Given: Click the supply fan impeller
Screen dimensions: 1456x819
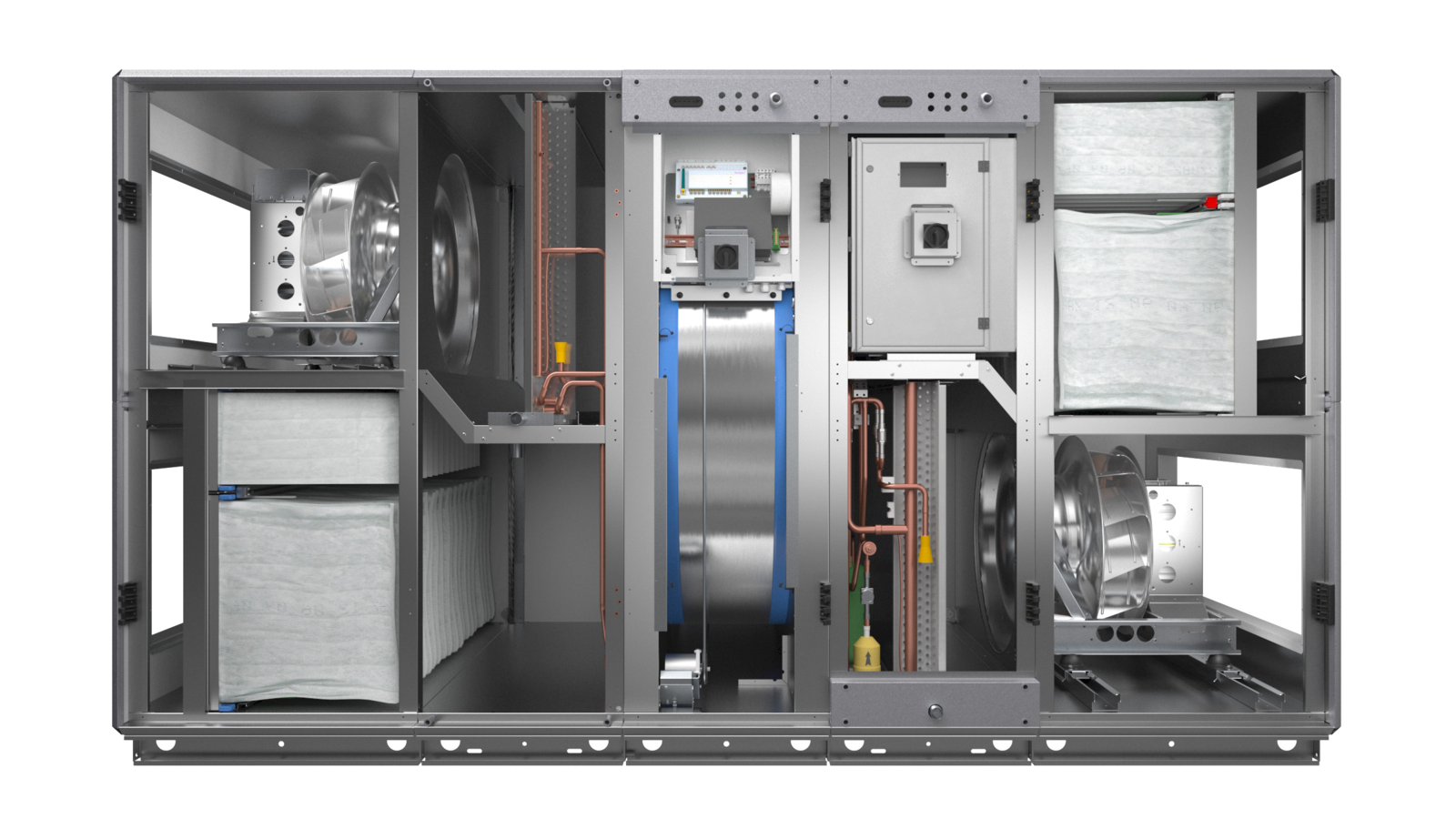Looking at the screenshot, I should click(x=350, y=246).
